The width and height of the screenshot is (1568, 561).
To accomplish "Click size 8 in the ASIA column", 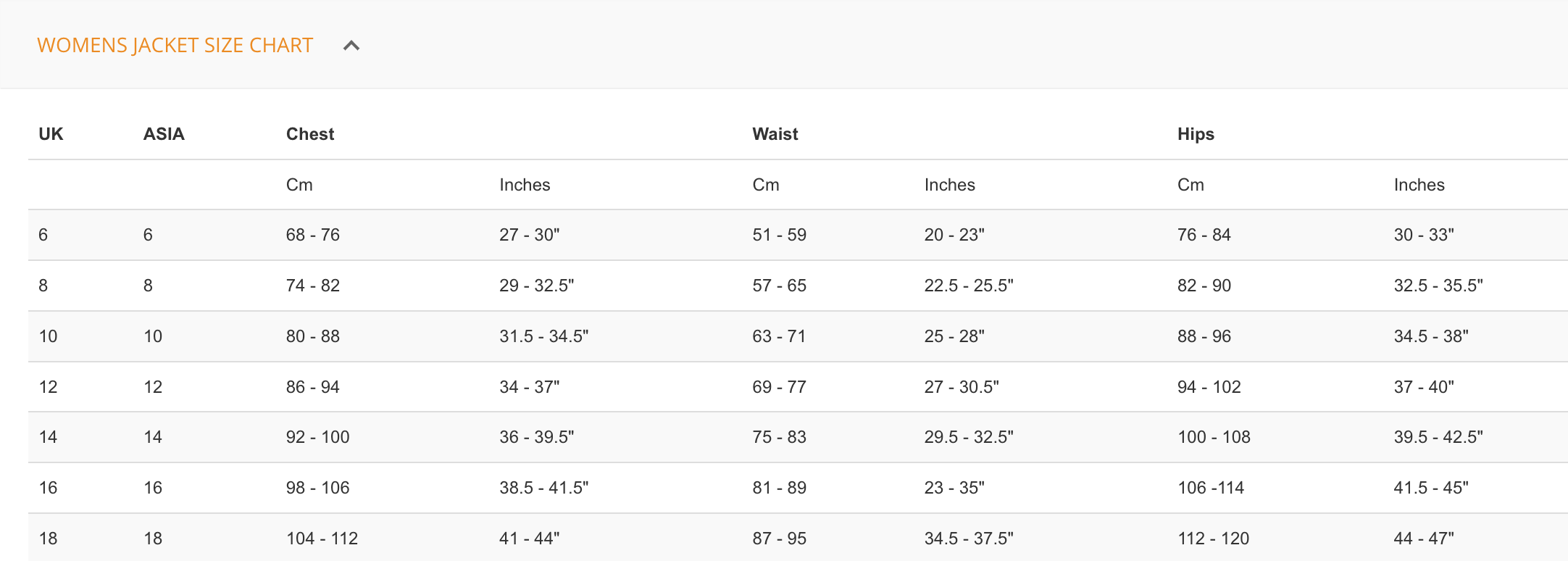I will pos(148,286).
